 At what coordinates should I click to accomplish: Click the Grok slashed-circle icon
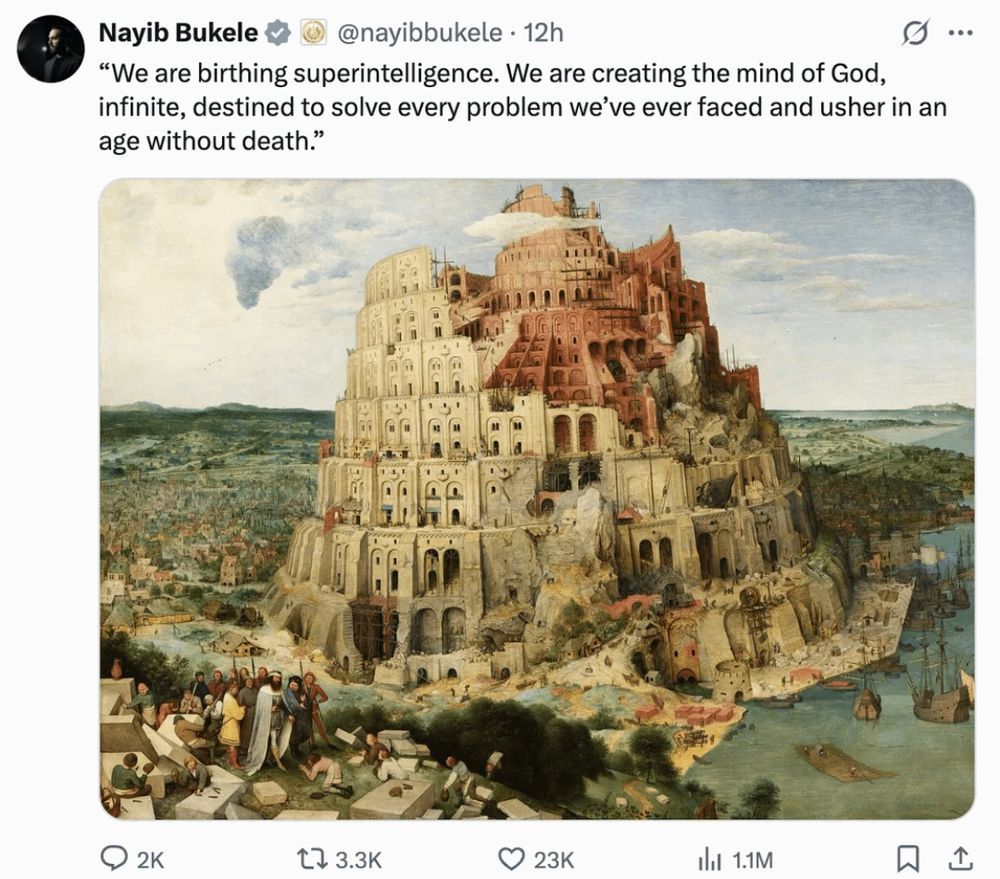pos(914,33)
